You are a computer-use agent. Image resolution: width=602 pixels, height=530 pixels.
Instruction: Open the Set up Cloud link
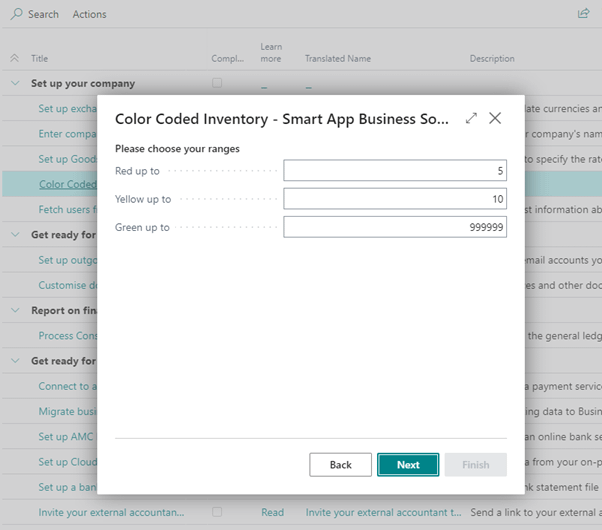(x=68, y=462)
